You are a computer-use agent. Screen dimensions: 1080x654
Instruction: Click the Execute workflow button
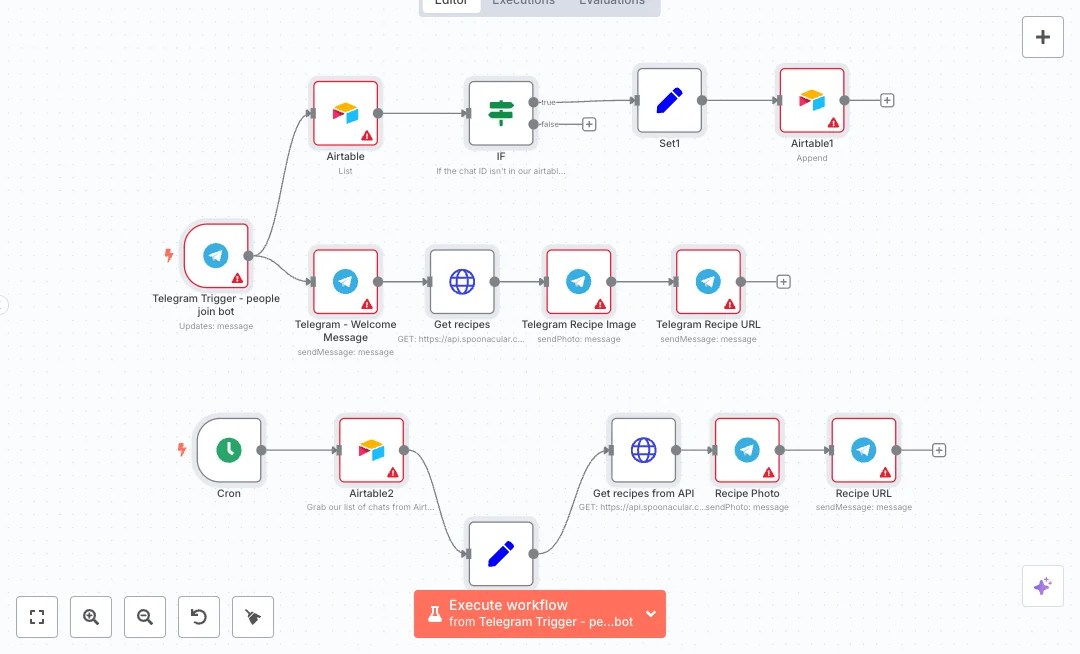[x=530, y=613]
